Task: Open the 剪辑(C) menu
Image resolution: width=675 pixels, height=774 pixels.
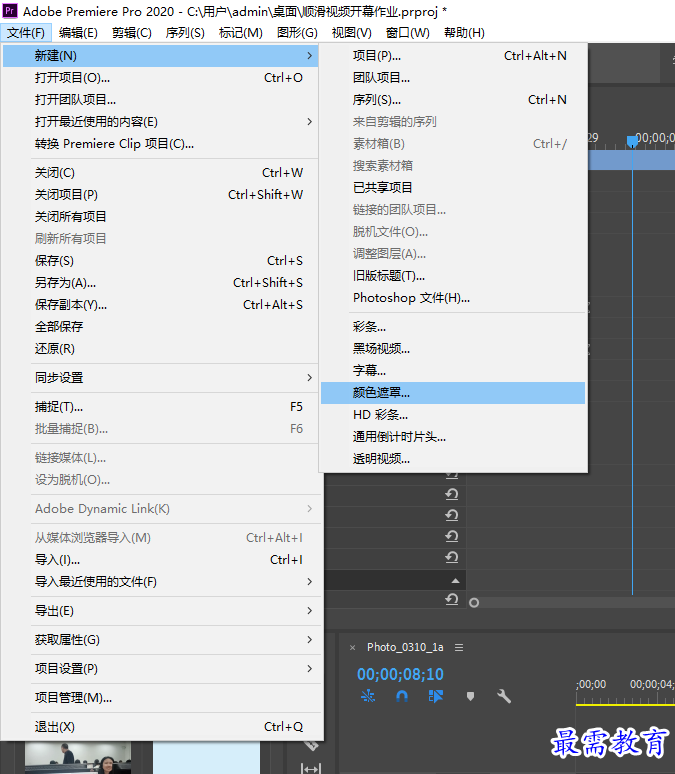Action: pos(131,33)
